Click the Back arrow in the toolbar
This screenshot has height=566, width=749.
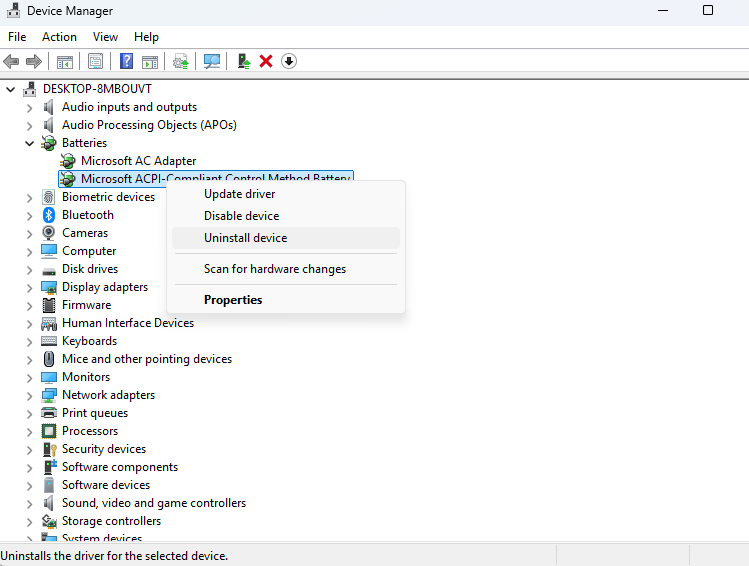12,61
